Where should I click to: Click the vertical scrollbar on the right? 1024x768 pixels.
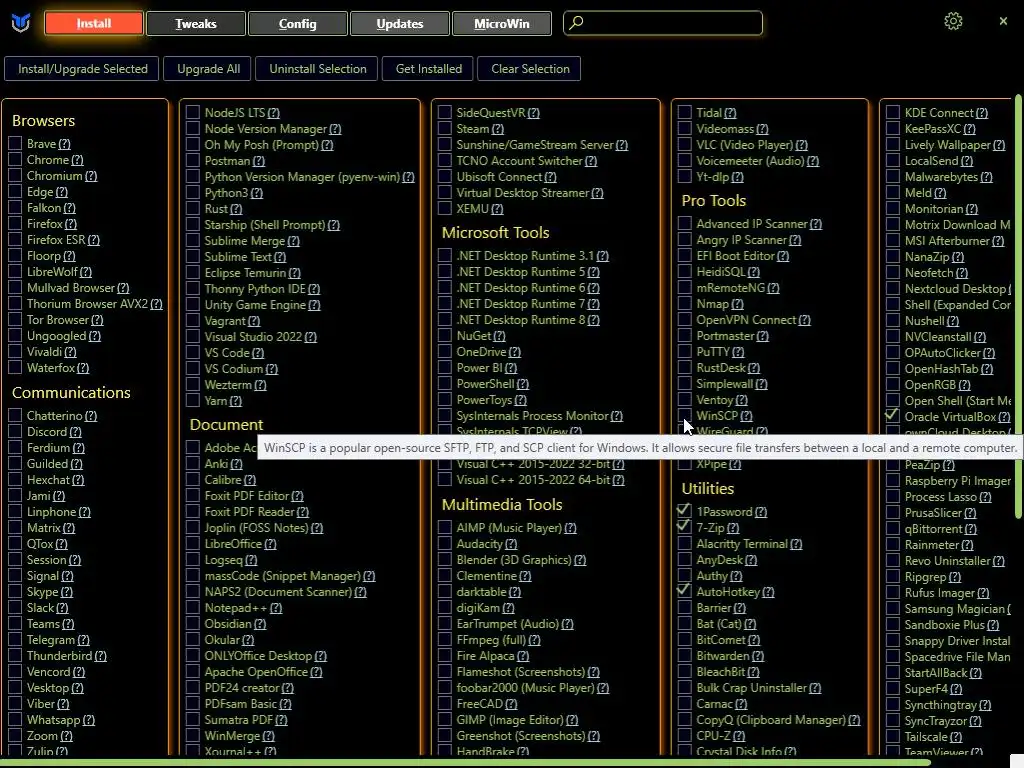point(1017,307)
